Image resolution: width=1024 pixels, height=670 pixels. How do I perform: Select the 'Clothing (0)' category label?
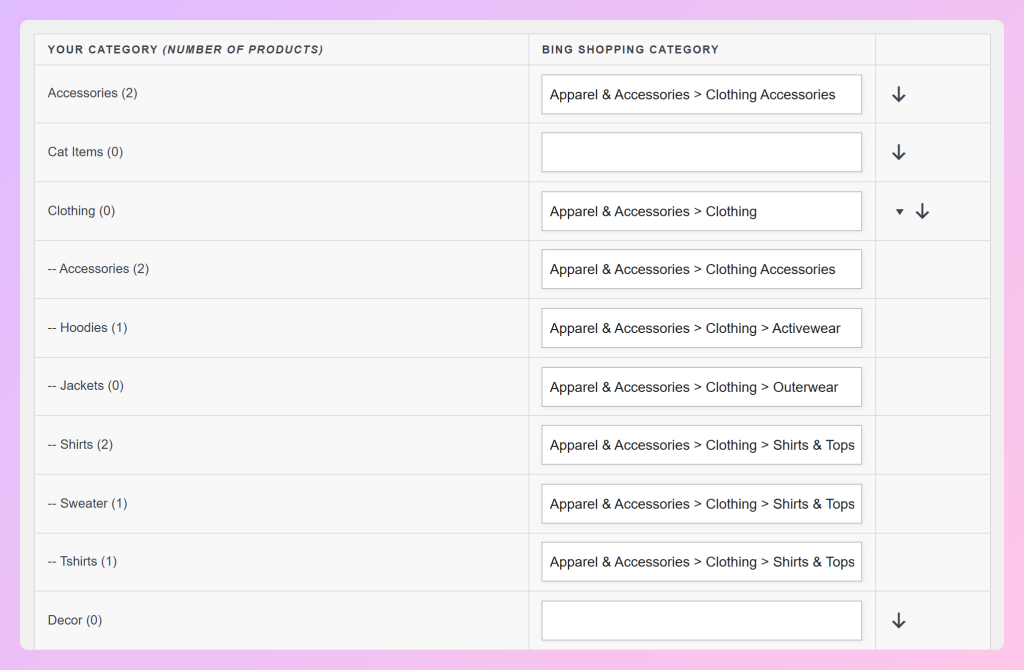(x=81, y=210)
